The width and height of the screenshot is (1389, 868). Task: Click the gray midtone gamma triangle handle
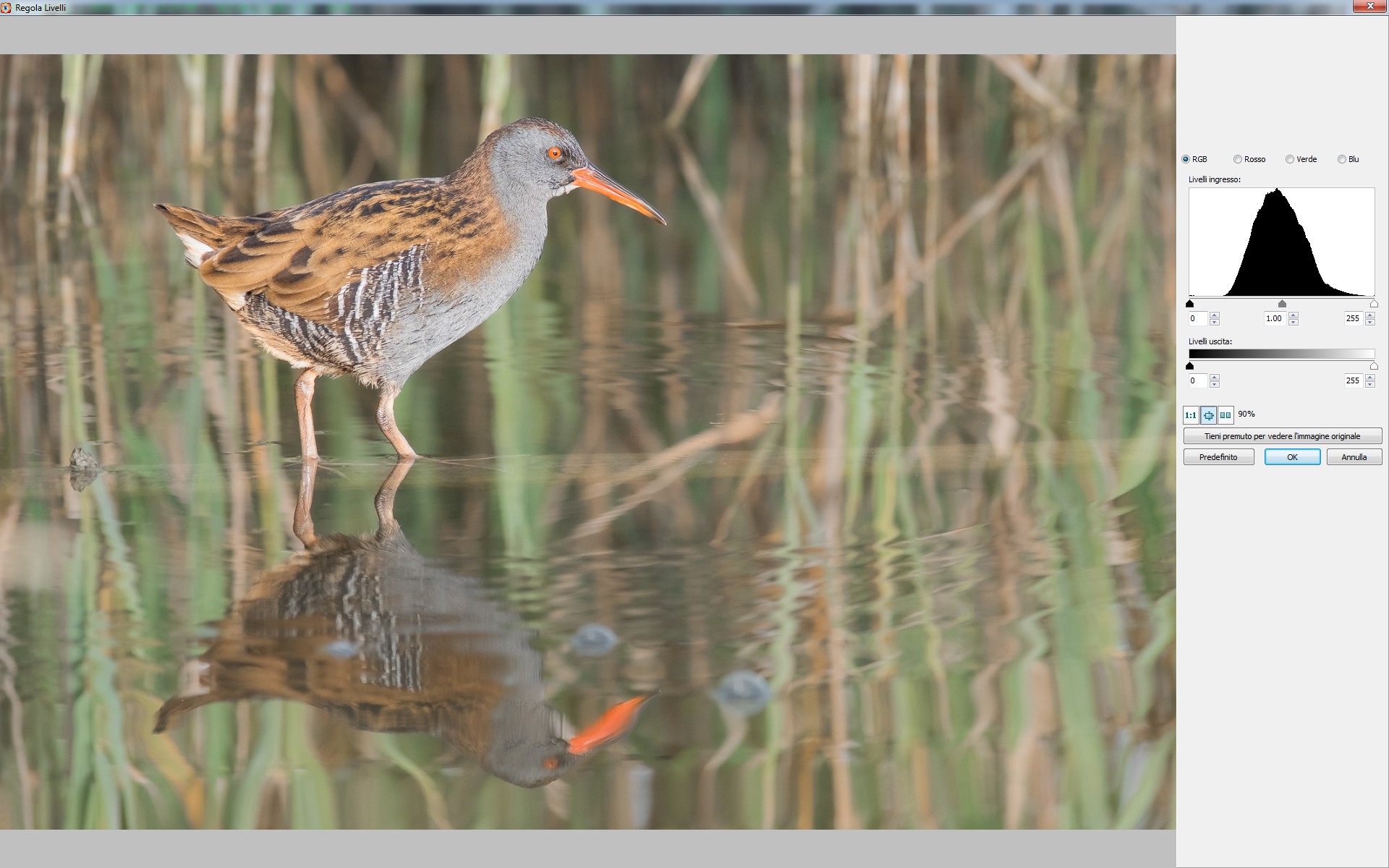[x=1282, y=304]
